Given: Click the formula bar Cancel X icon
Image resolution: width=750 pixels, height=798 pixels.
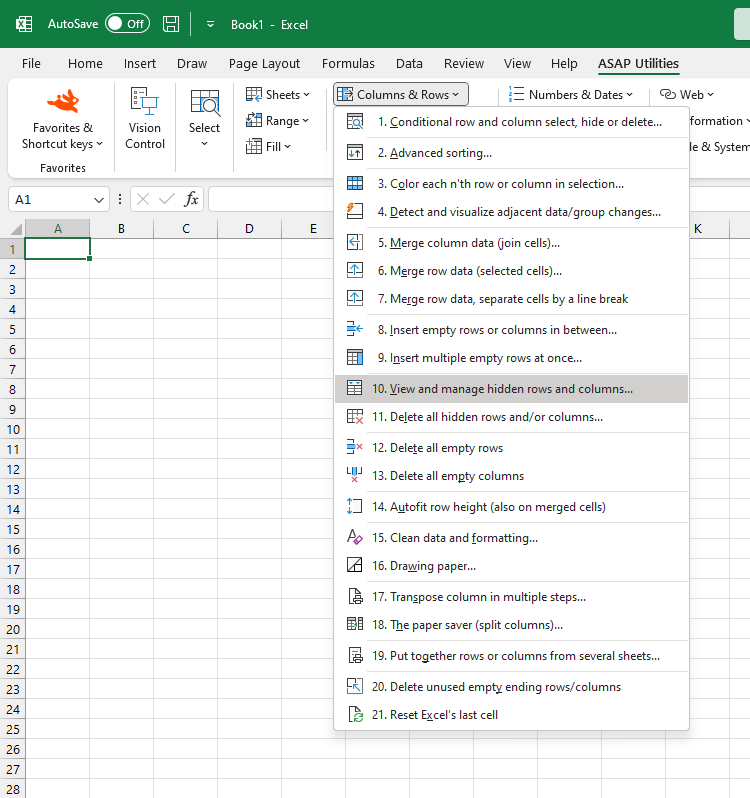Looking at the screenshot, I should (143, 199).
